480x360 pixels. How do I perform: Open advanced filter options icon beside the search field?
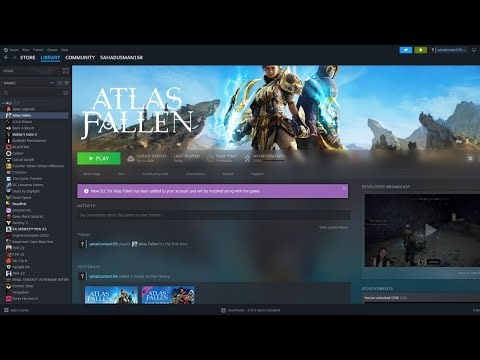click(x=66, y=93)
